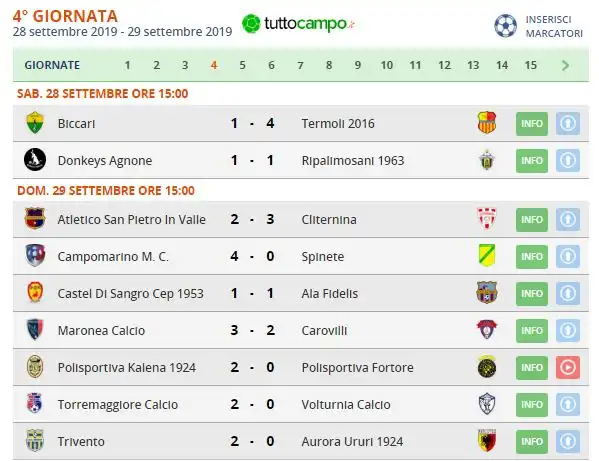Click the Spinete yellow-green crest
Image resolution: width=599 pixels, height=461 pixels.
pyautogui.click(x=487, y=256)
